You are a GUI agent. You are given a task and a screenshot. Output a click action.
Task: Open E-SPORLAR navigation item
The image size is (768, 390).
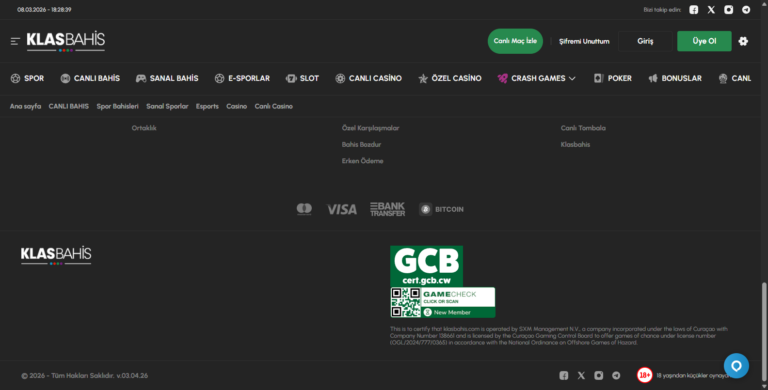tap(242, 78)
